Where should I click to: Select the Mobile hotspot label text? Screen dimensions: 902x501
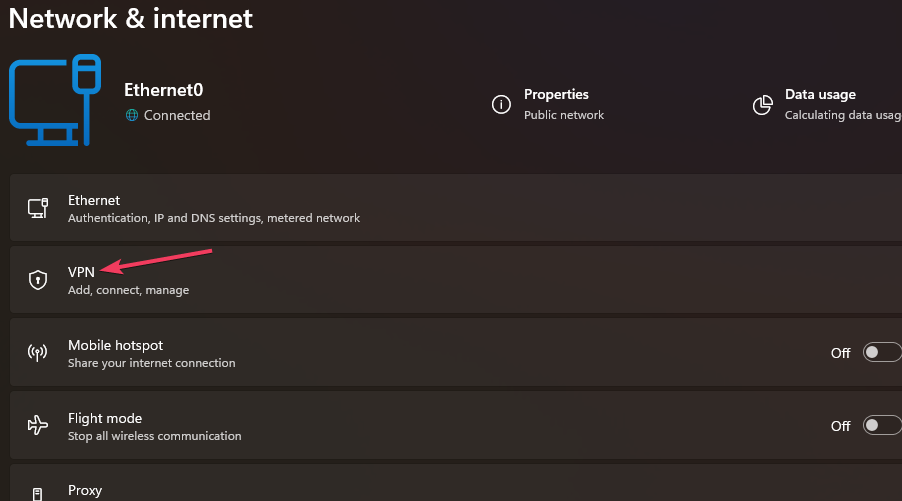[x=115, y=345]
